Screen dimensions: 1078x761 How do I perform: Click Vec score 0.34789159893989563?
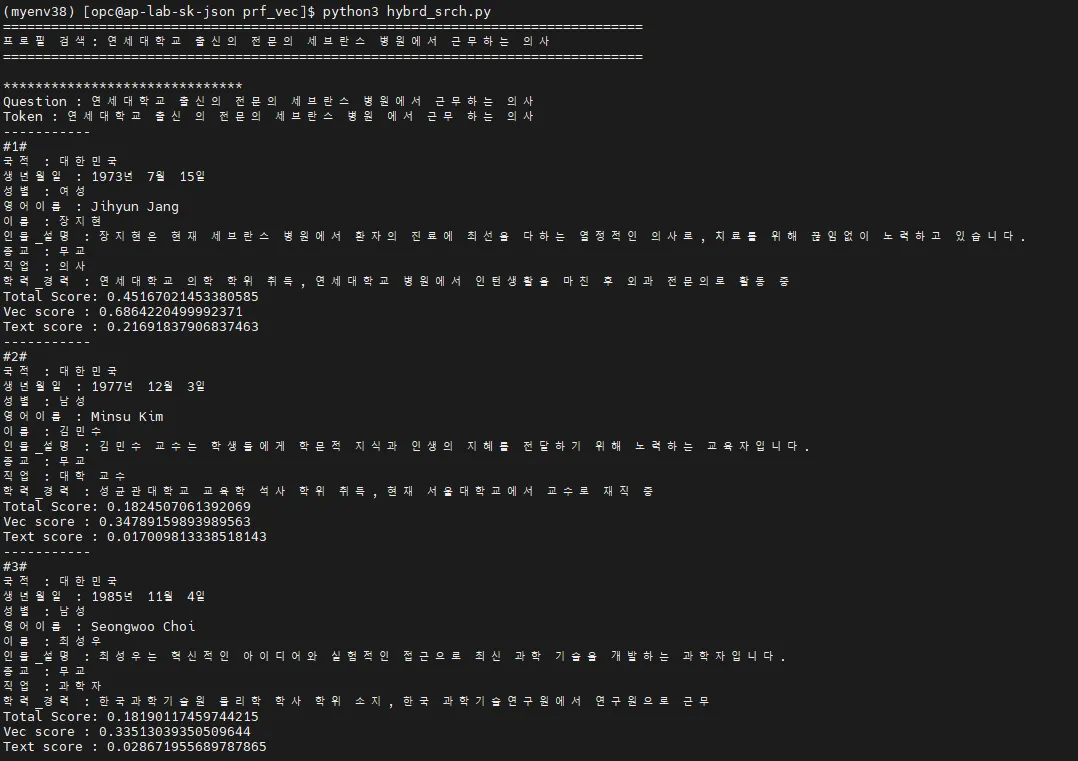click(x=126, y=522)
